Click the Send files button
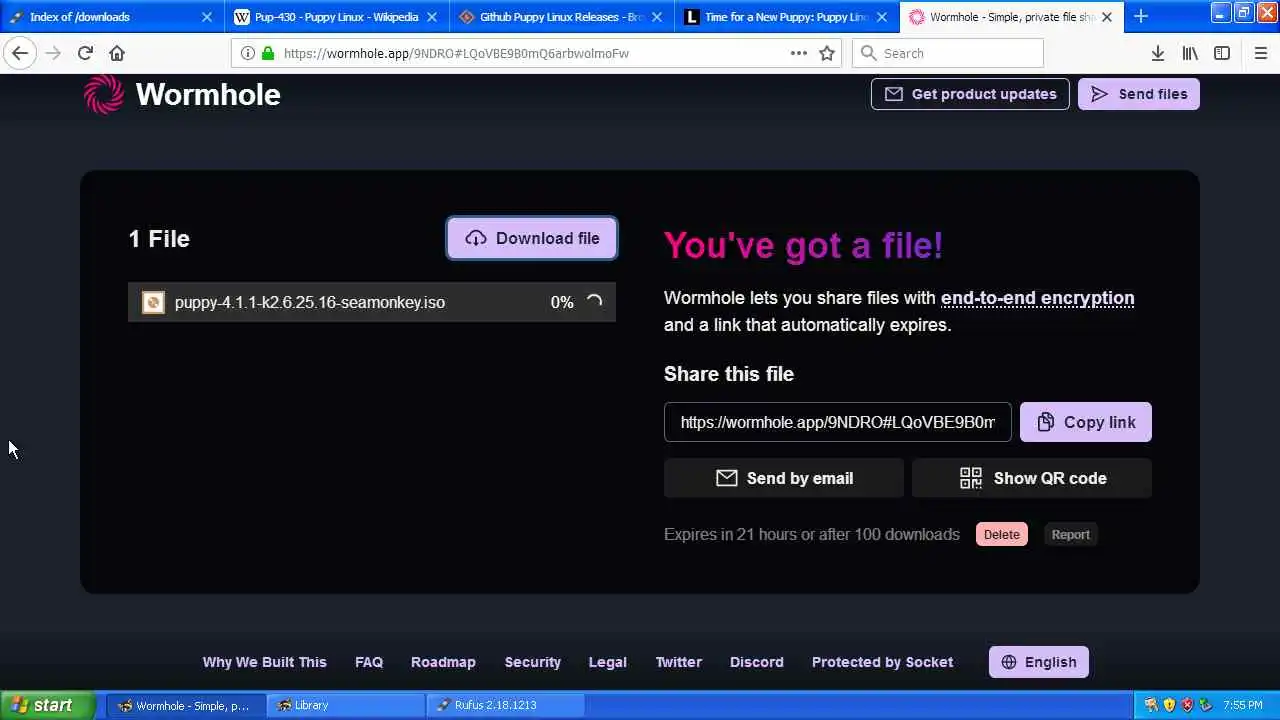The width and height of the screenshot is (1280, 720). pyautogui.click(x=1138, y=94)
